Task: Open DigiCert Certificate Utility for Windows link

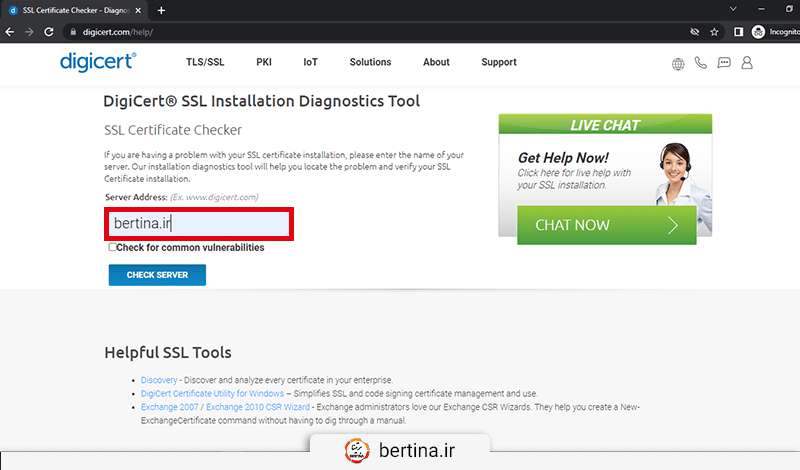Action: pos(212,393)
